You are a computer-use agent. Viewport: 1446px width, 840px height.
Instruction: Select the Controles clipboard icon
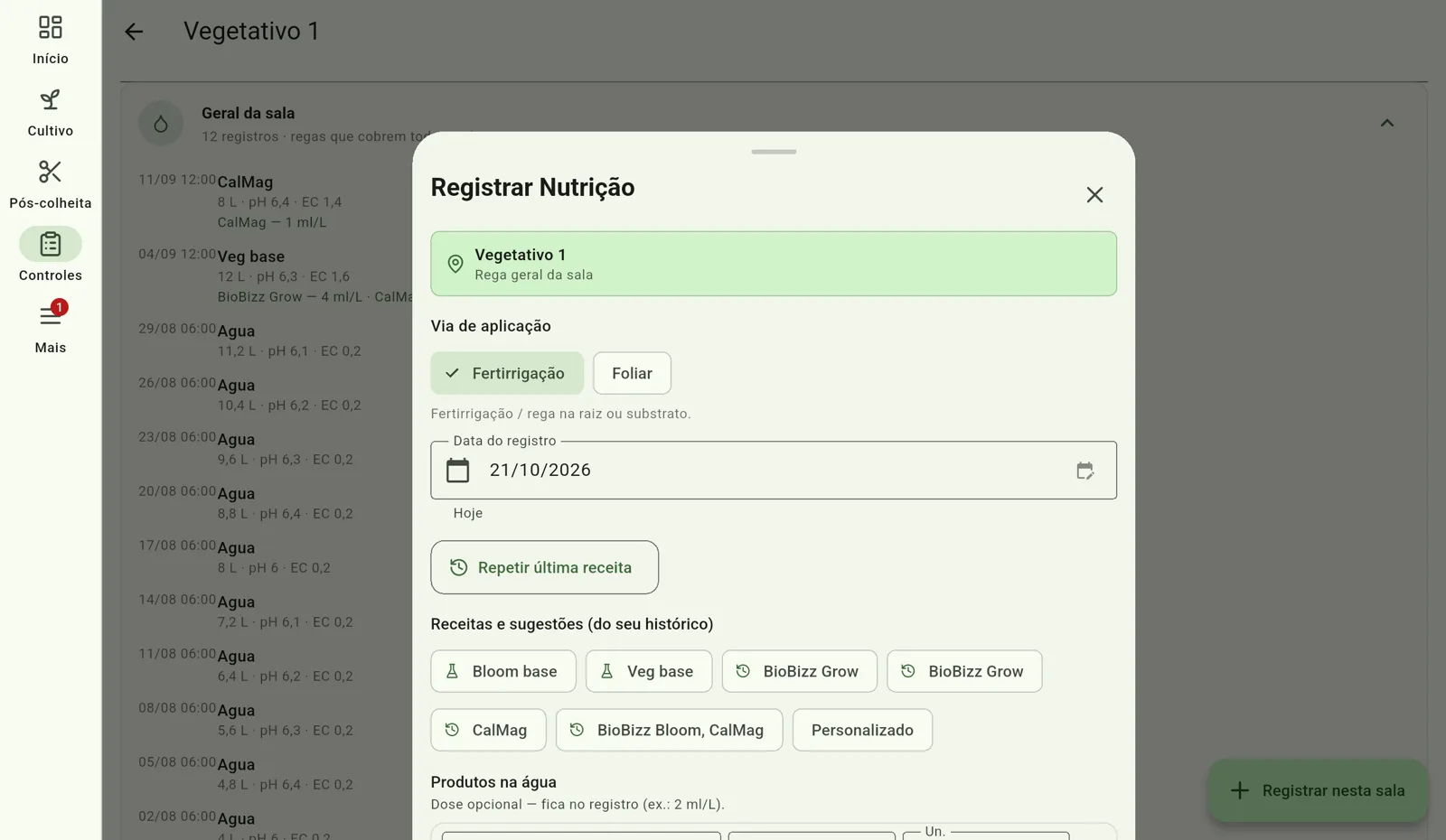tap(51, 245)
